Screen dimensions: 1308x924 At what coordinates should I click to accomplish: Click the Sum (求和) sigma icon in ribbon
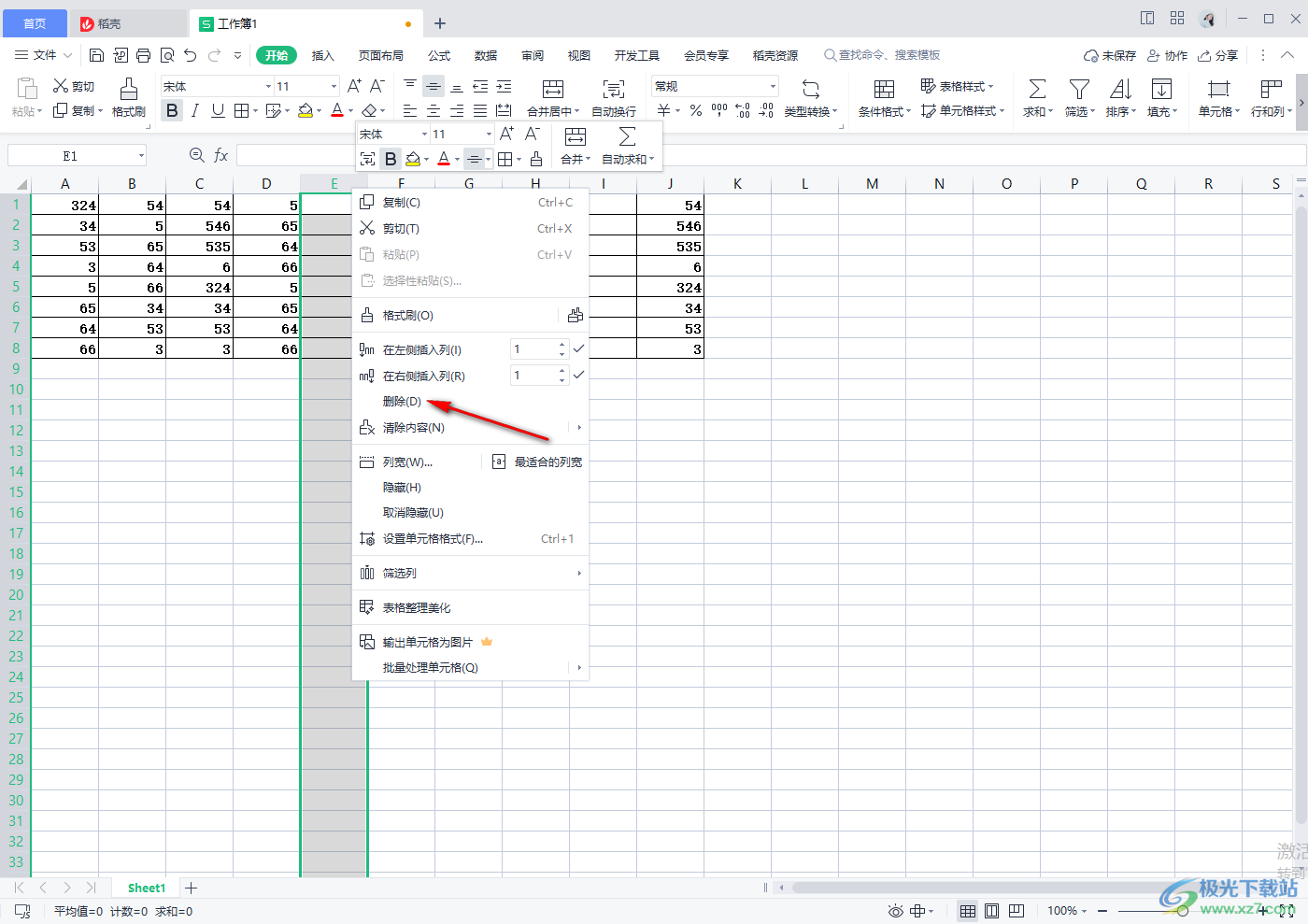1037,90
